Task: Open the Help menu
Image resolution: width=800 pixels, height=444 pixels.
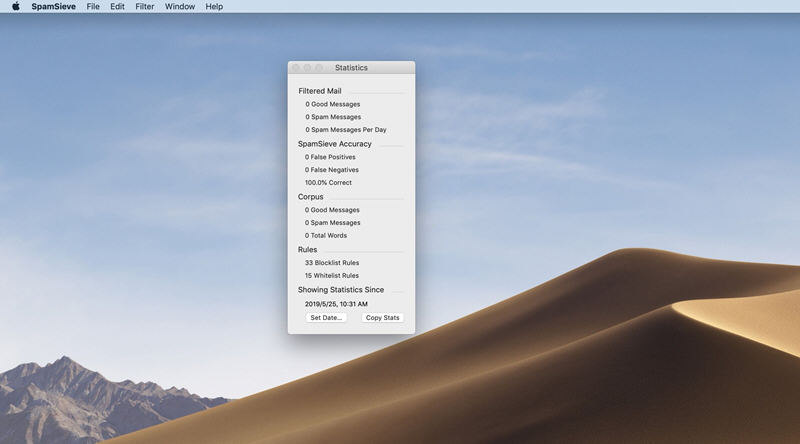Action: click(x=214, y=7)
